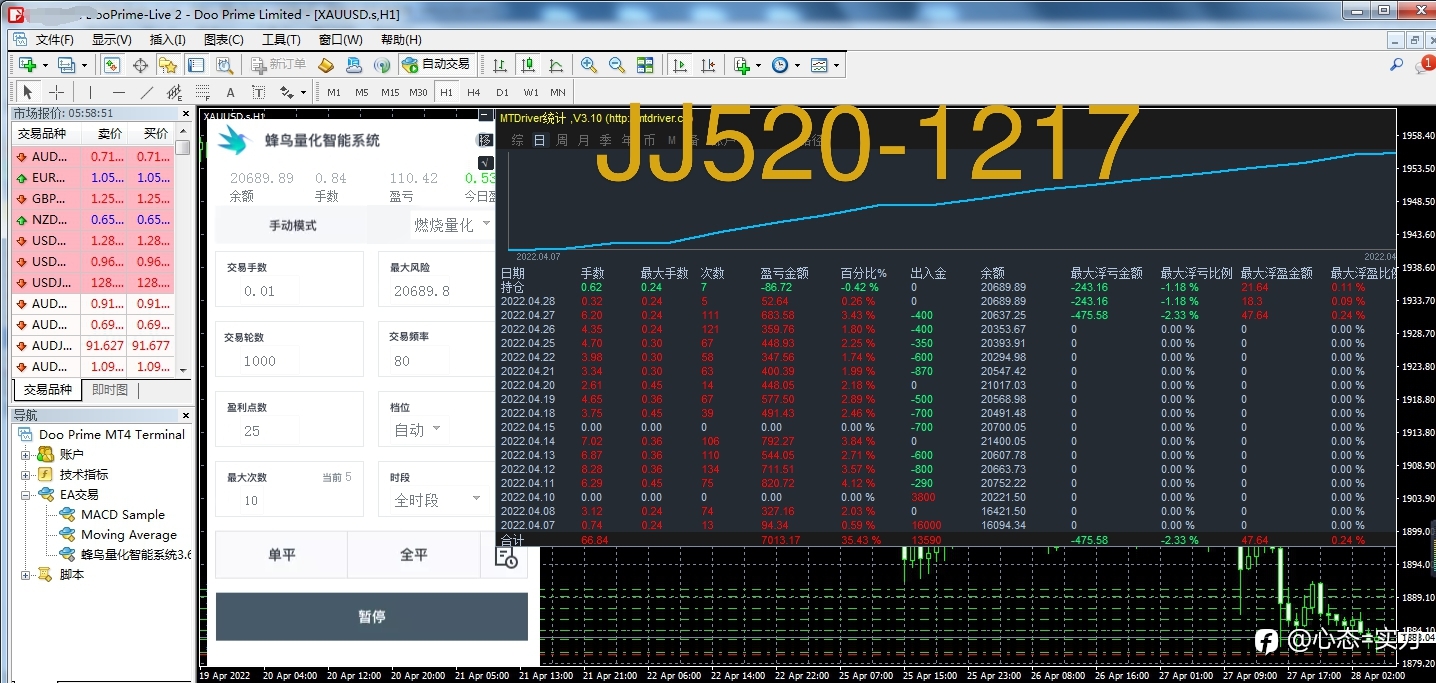Click the 单平 button
This screenshot has height=683, width=1436.
[281, 555]
